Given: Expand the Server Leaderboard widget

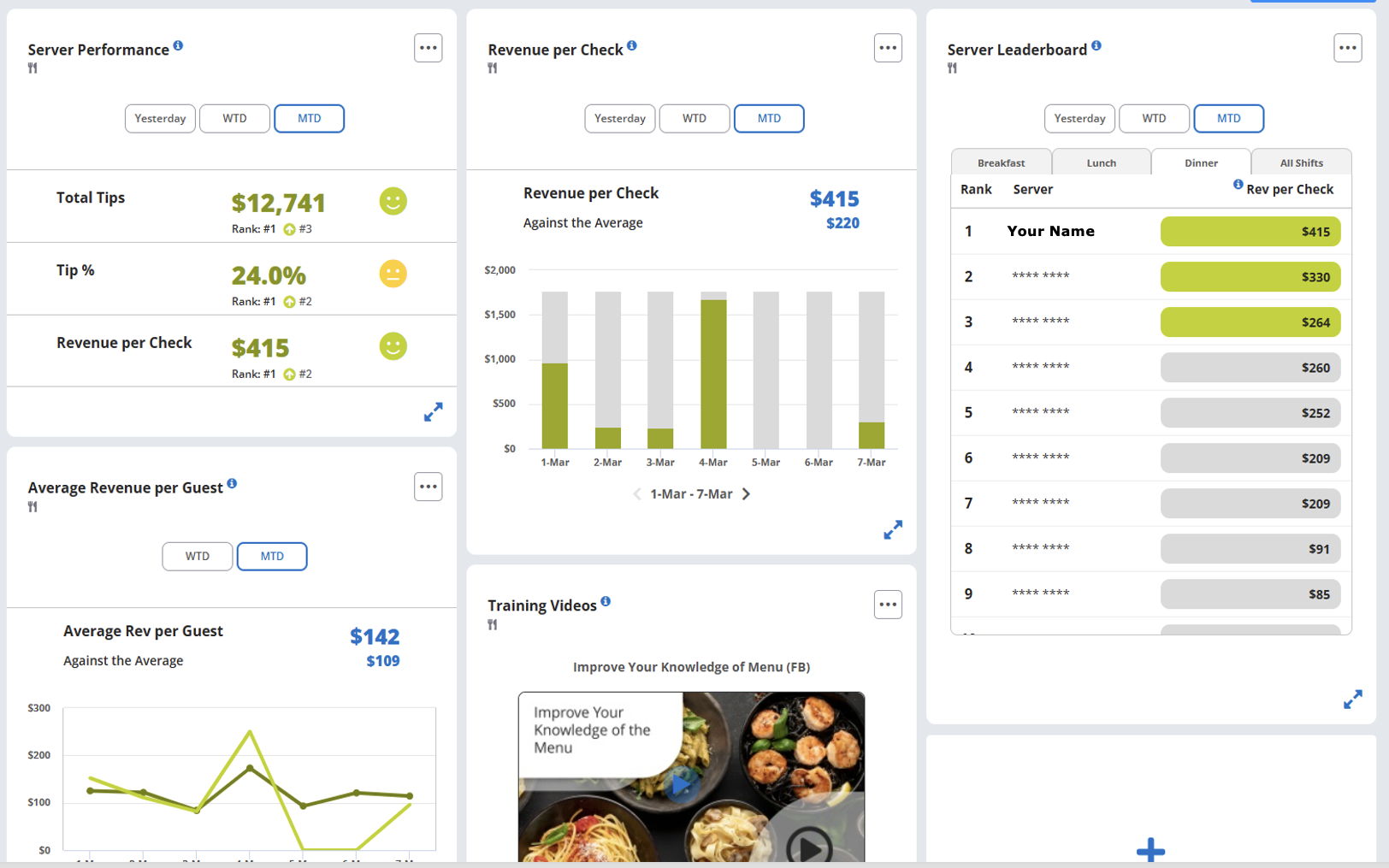Looking at the screenshot, I should (x=1353, y=700).
